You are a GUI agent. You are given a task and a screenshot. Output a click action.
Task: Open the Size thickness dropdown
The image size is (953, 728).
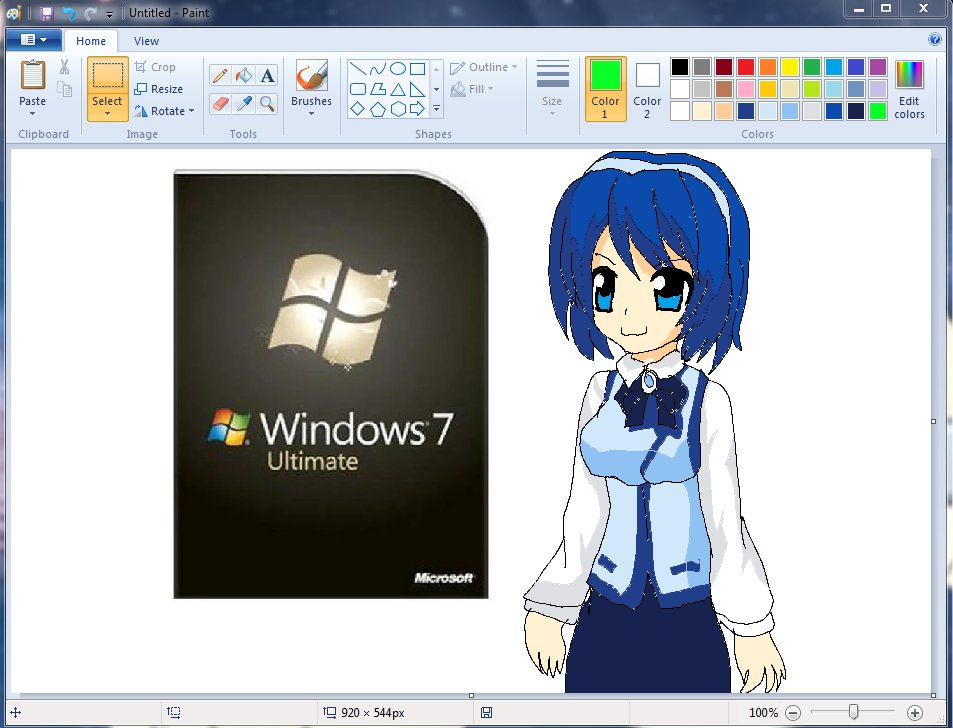point(552,89)
